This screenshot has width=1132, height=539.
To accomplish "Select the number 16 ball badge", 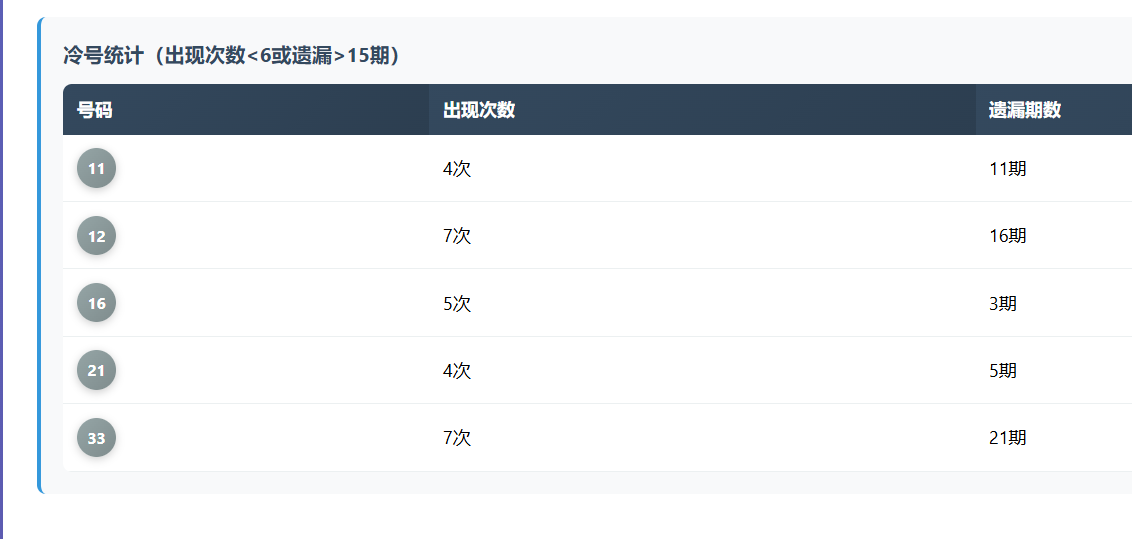I will [x=96, y=303].
